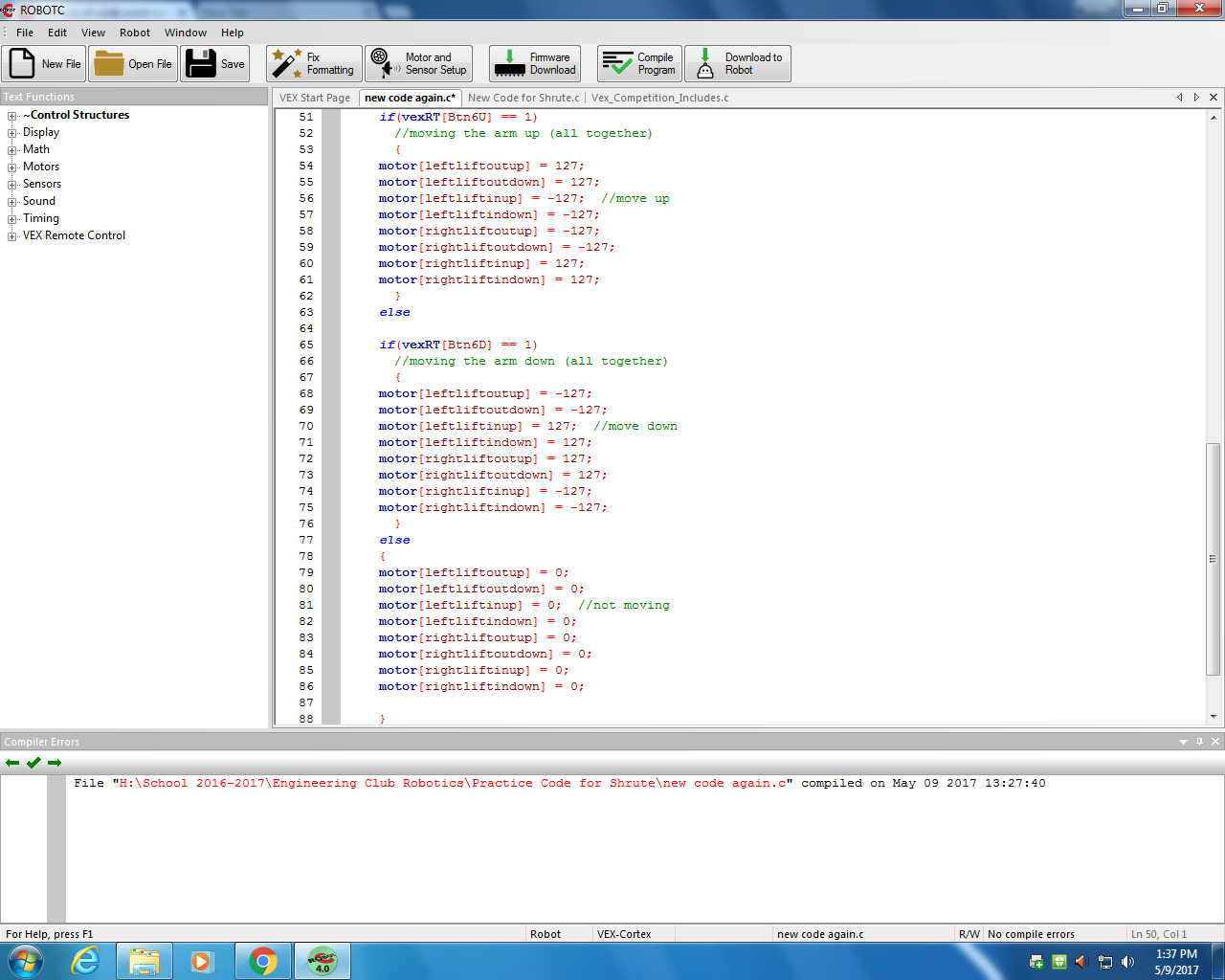This screenshot has width=1225, height=980.
Task: Click Download to Robot button
Action: pyautogui.click(x=738, y=64)
